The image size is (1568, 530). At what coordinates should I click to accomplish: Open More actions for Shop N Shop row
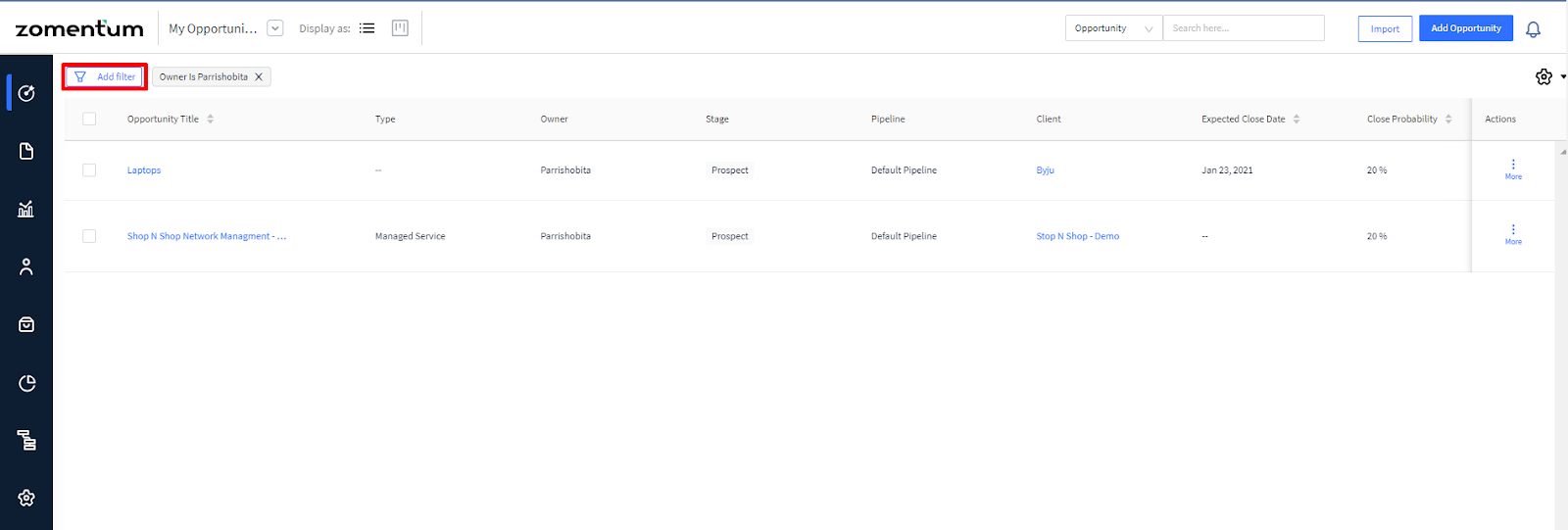click(x=1513, y=235)
